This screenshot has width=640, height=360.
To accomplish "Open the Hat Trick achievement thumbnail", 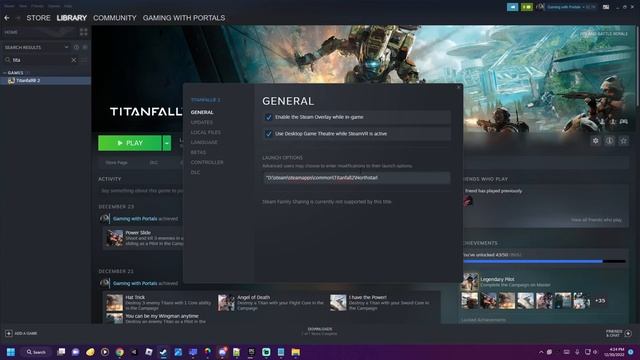I will [x=114, y=303].
